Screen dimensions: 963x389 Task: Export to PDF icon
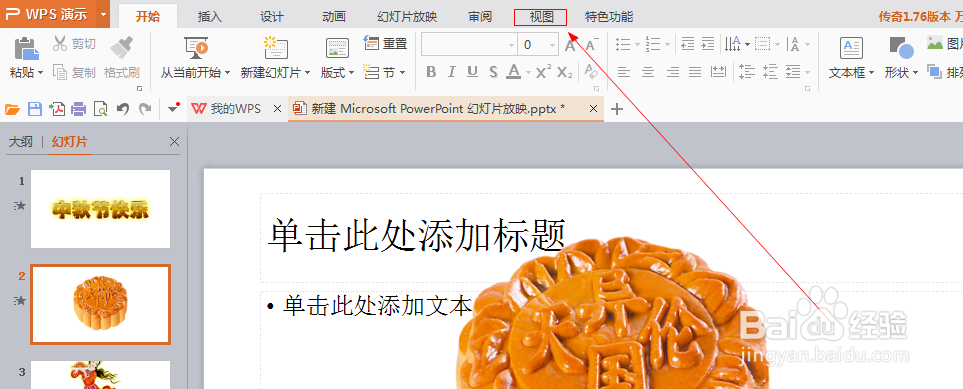pyautogui.click(x=57, y=109)
